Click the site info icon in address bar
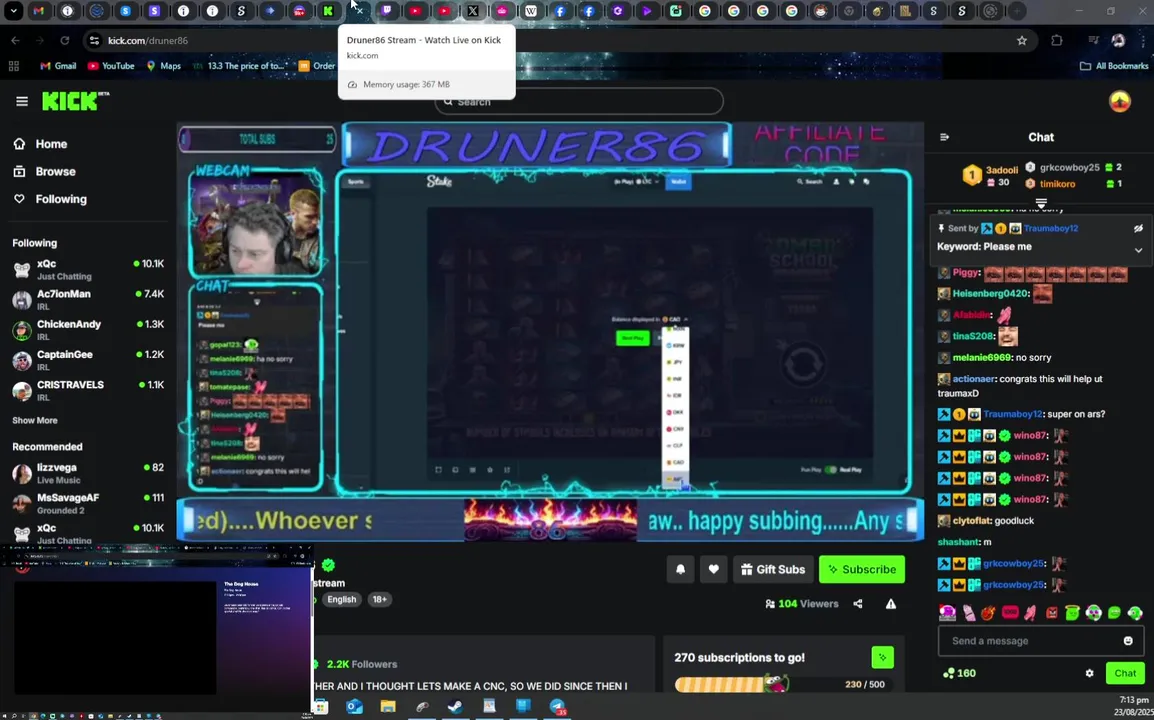The image size is (1154, 720). (x=93, y=40)
